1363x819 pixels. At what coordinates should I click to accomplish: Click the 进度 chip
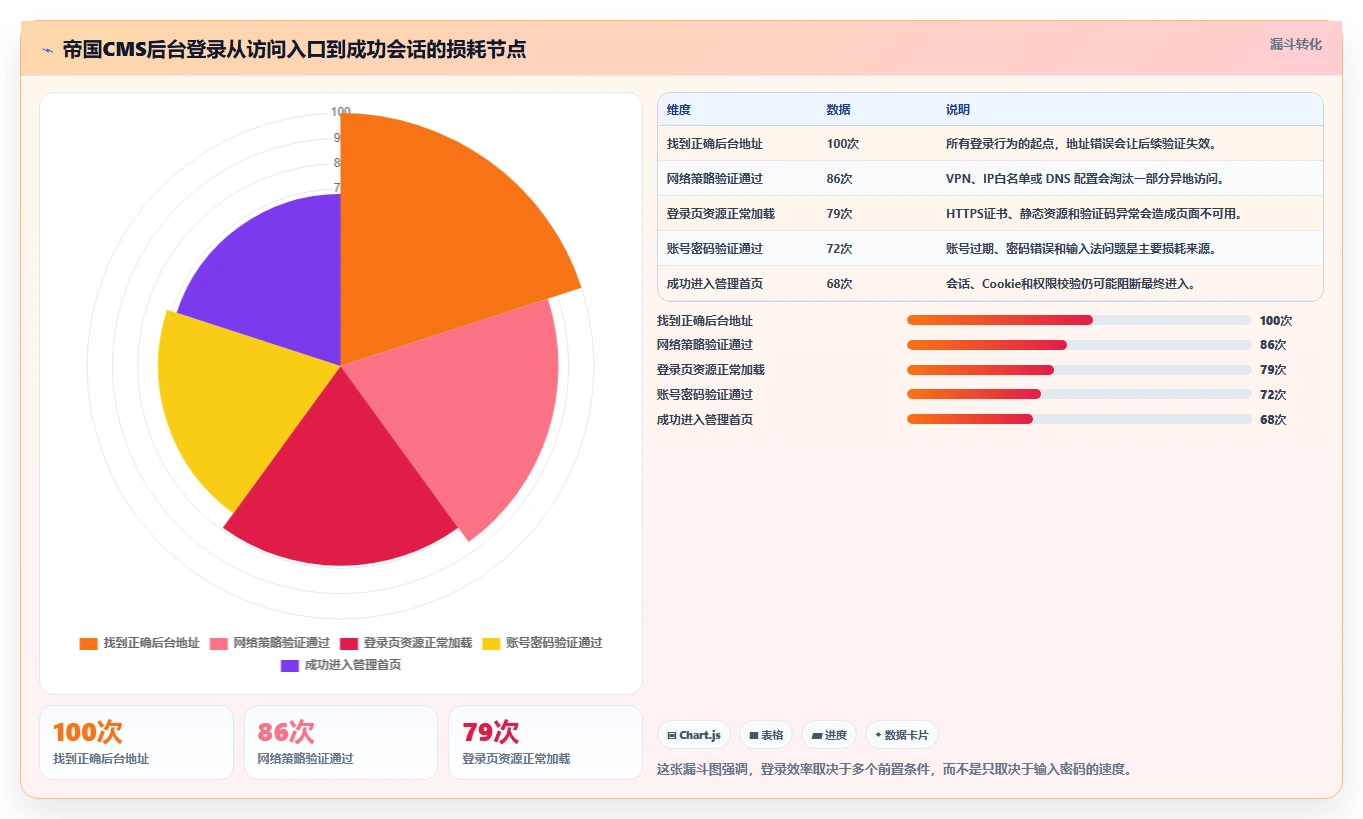[x=829, y=735]
